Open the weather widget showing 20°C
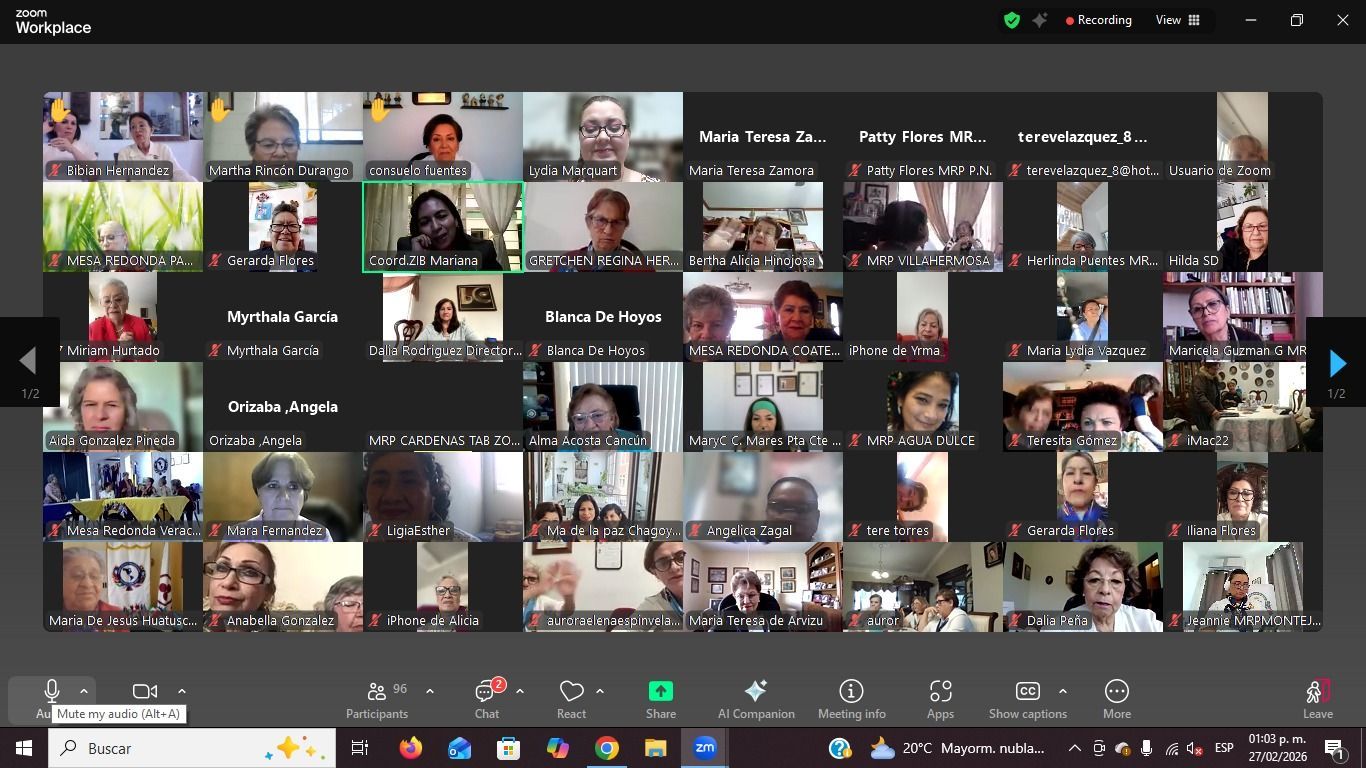 (x=958, y=748)
